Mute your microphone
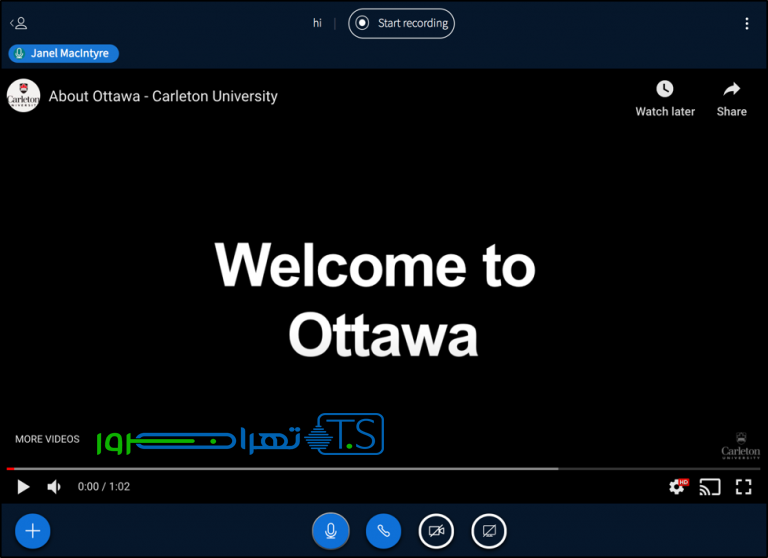 [331, 531]
